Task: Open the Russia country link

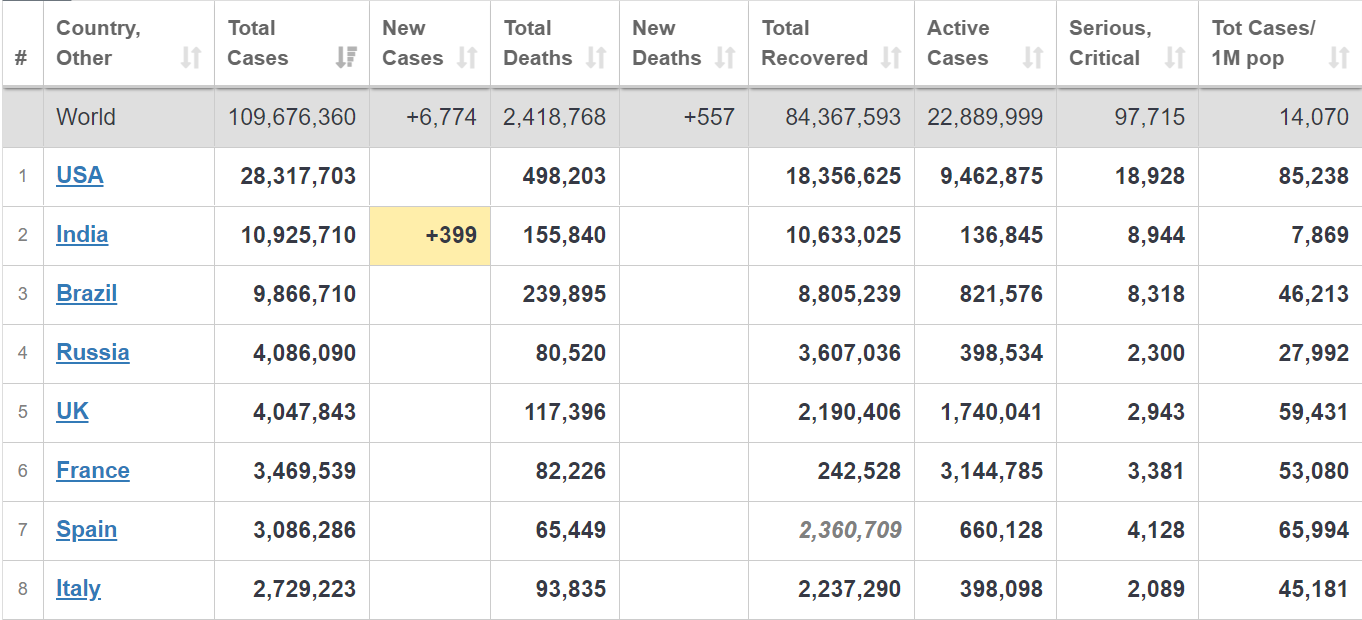Action: [93, 353]
